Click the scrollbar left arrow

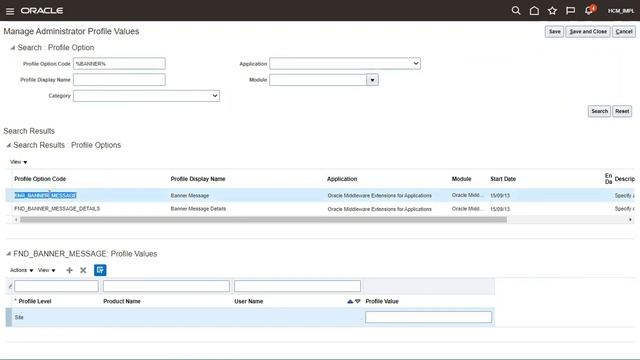click(16, 220)
